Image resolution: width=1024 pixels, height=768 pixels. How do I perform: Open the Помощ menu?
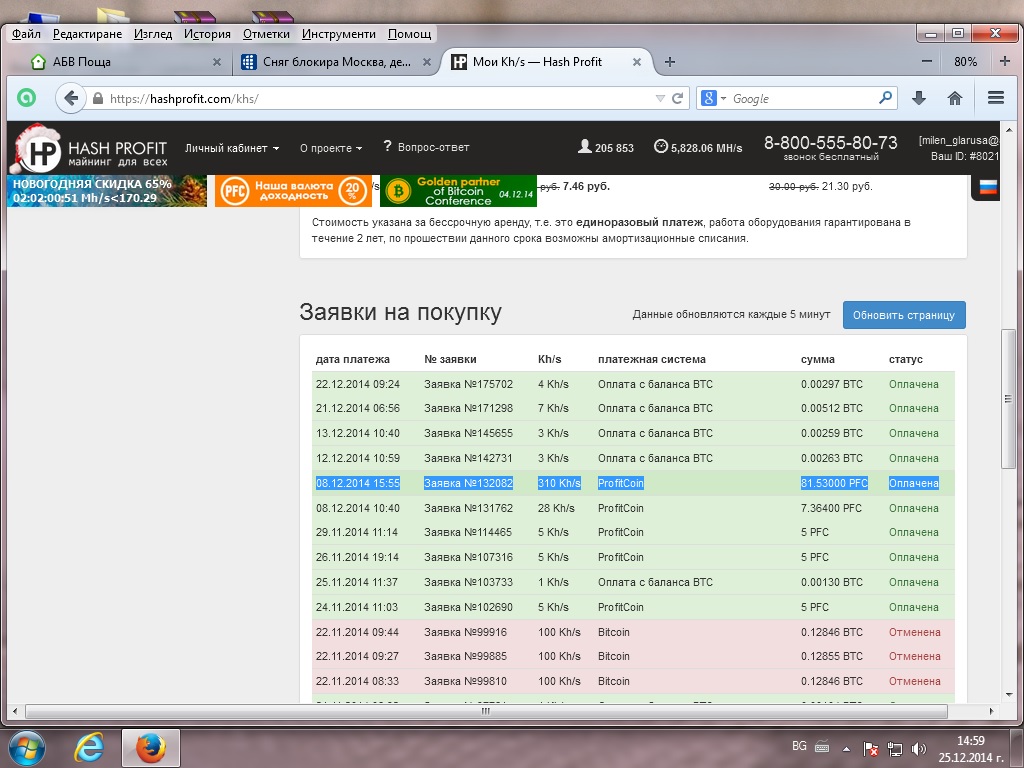(x=409, y=34)
